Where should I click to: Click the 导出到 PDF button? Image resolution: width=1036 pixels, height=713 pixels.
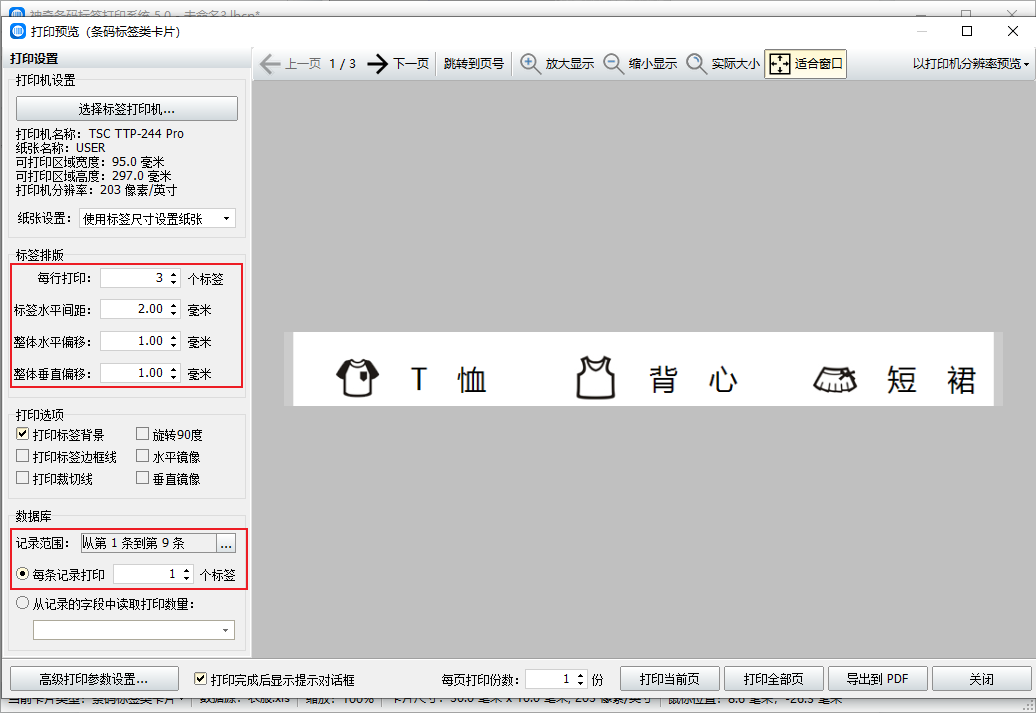coord(877,679)
